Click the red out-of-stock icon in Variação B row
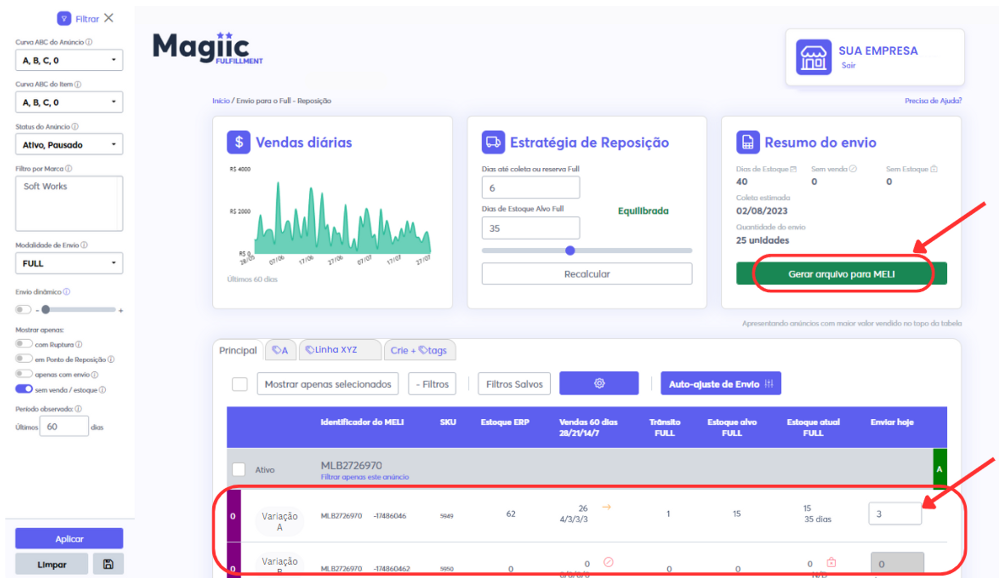This screenshot has height=583, width=999. pos(831,562)
